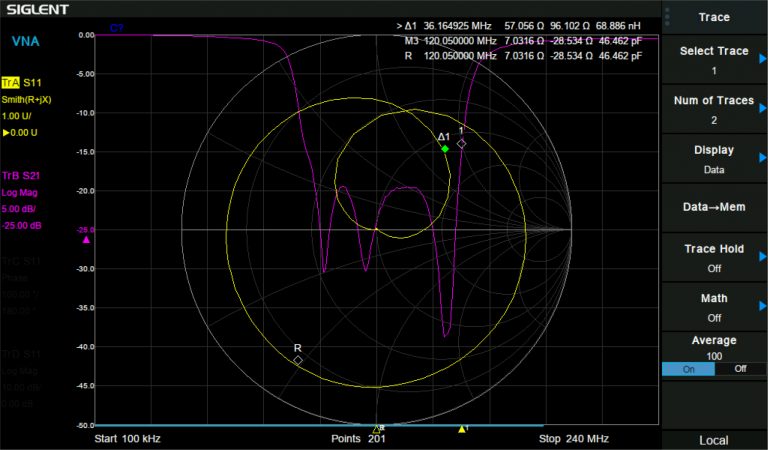Select the green Δ1 delta marker

click(445, 149)
